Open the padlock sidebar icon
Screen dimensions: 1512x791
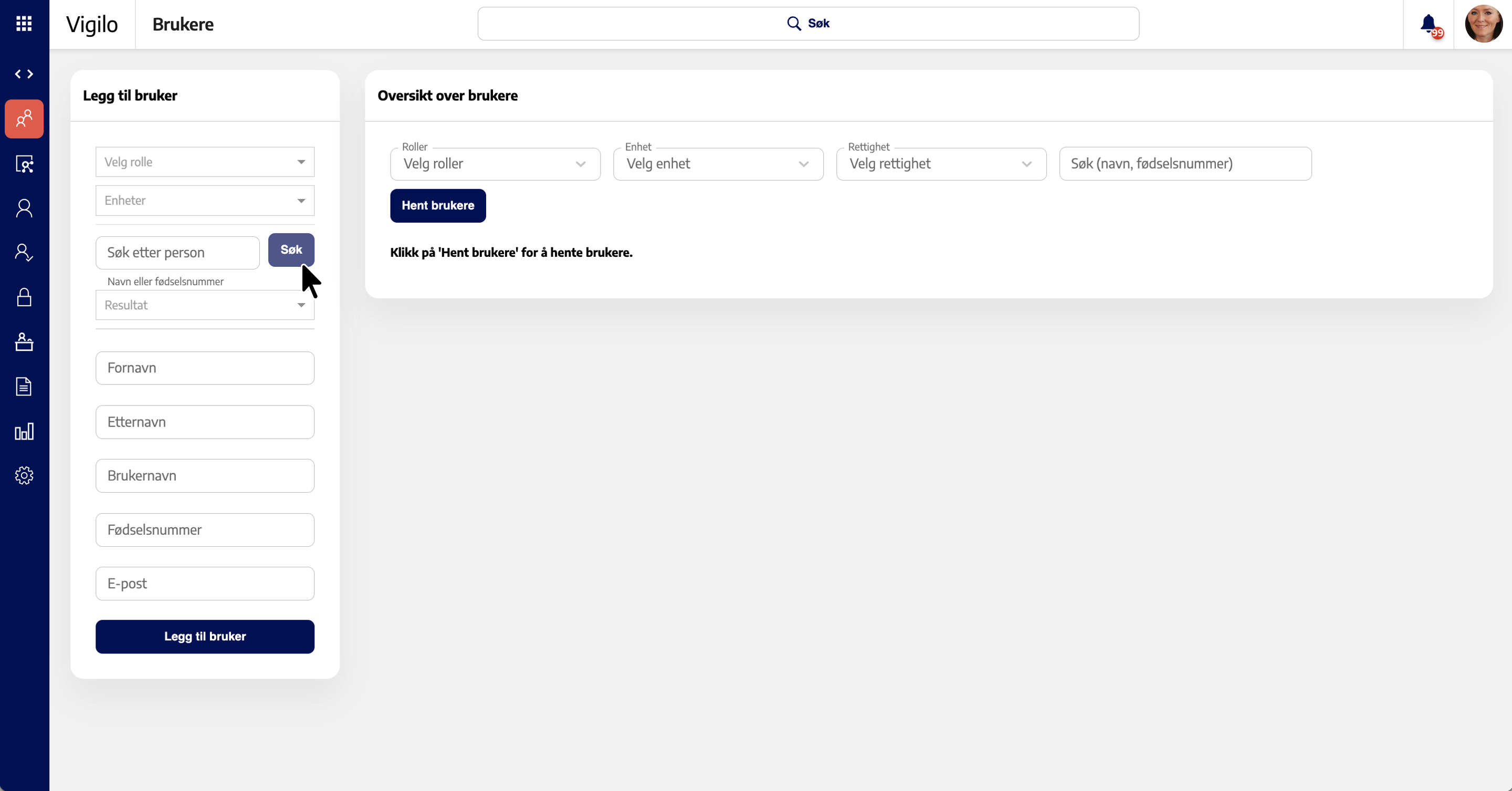pos(24,297)
